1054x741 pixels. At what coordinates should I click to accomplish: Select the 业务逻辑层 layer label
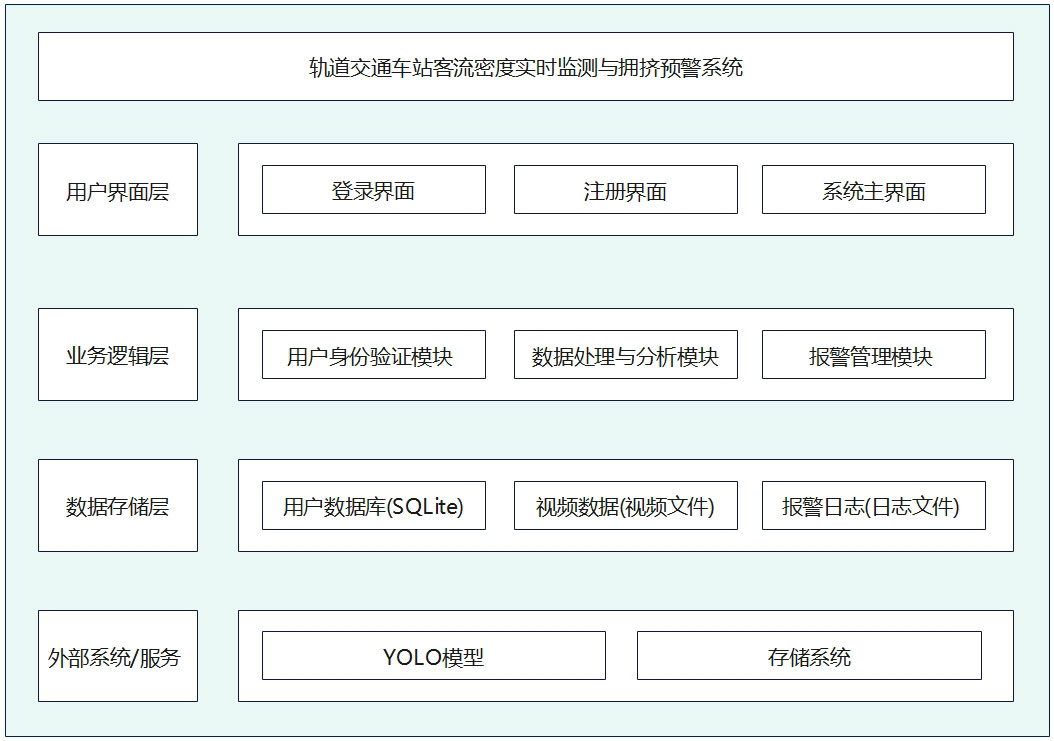(118, 355)
